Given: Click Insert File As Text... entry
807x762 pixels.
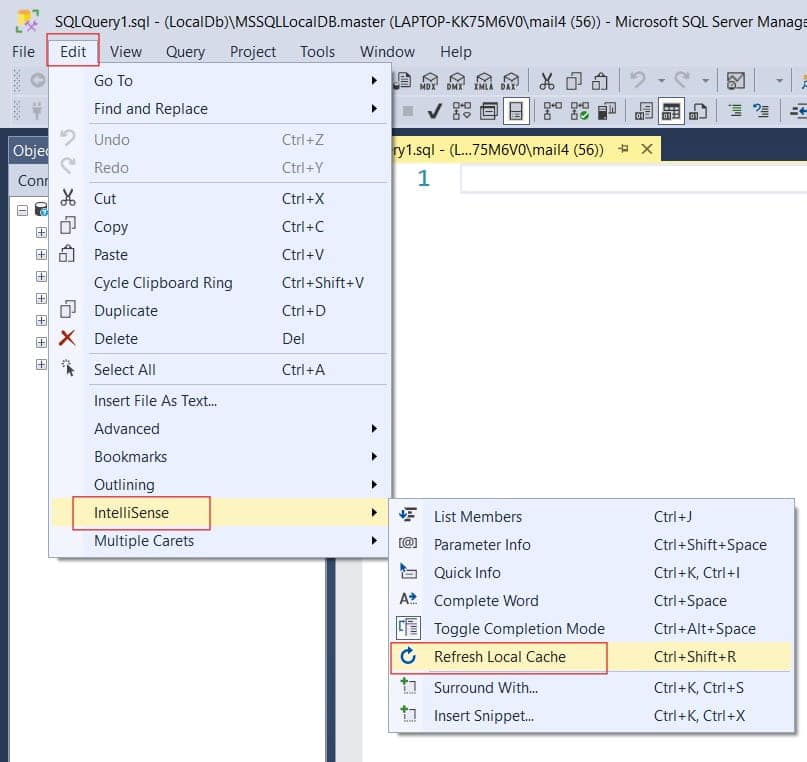Looking at the screenshot, I should point(220,400).
